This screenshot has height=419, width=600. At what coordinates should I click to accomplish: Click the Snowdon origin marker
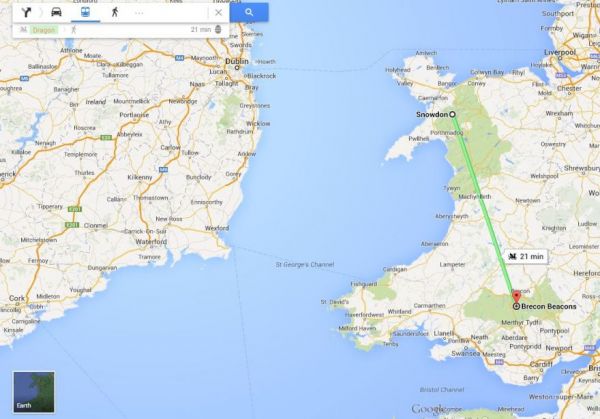(452, 114)
